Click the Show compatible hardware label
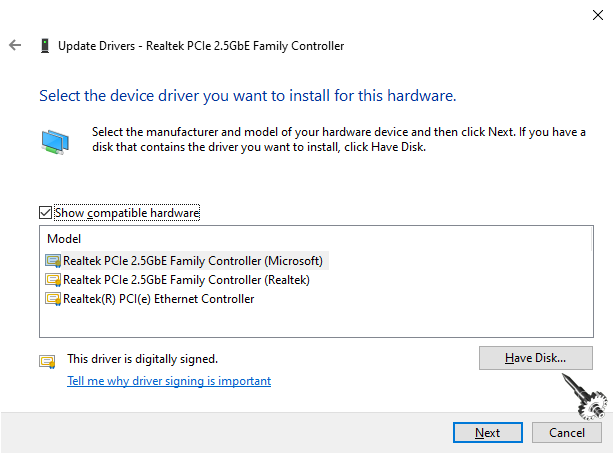 pyautogui.click(x=127, y=213)
